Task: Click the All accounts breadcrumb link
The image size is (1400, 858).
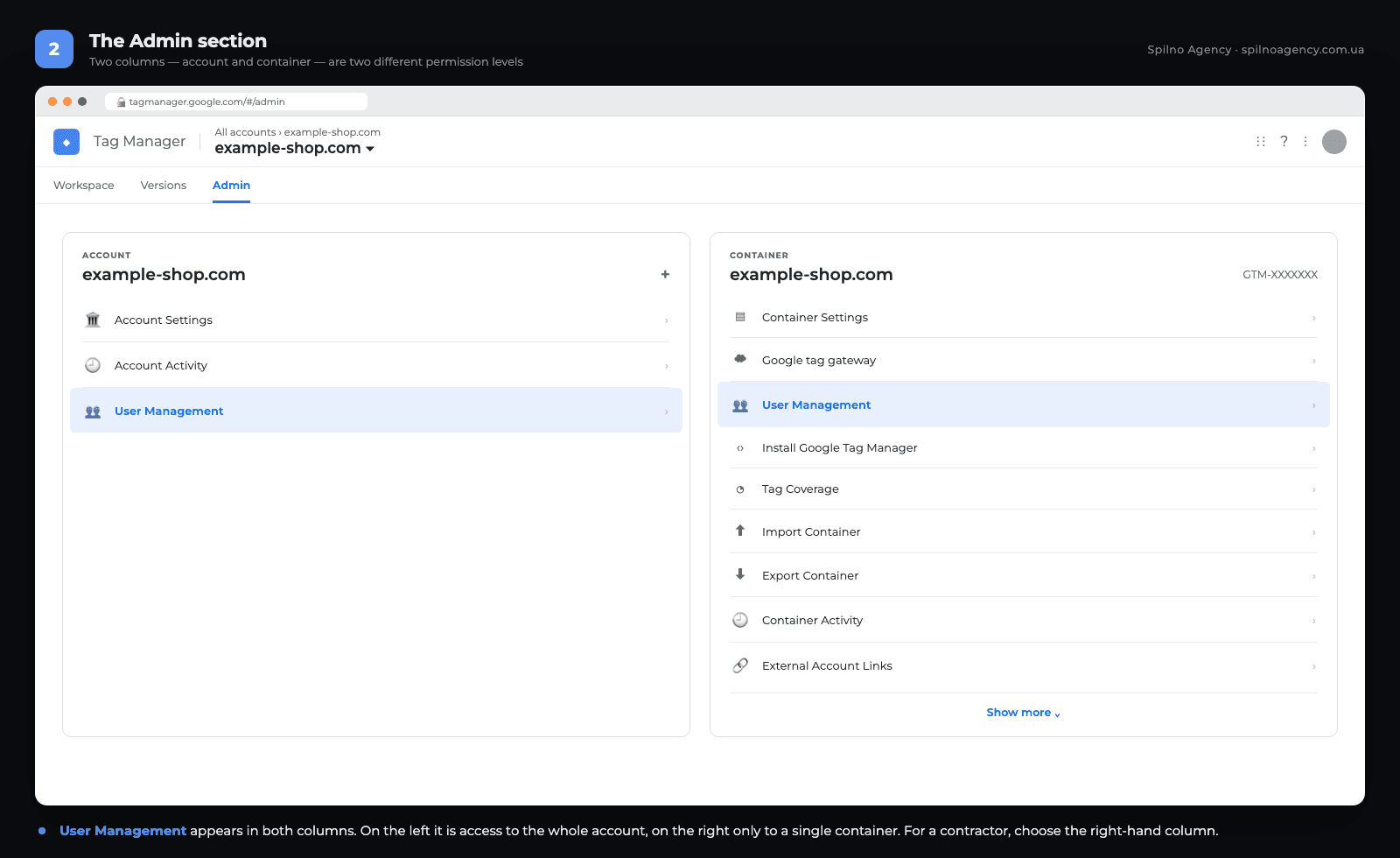Action: (245, 132)
